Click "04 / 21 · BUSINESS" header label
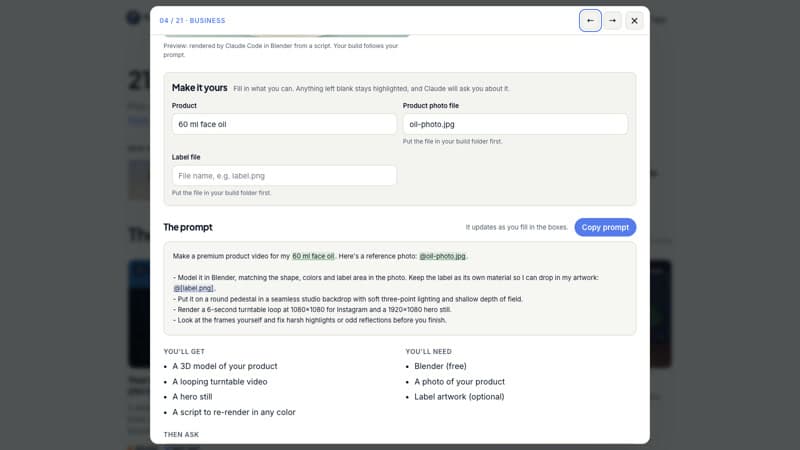The height and width of the screenshot is (450, 800). [x=192, y=20]
